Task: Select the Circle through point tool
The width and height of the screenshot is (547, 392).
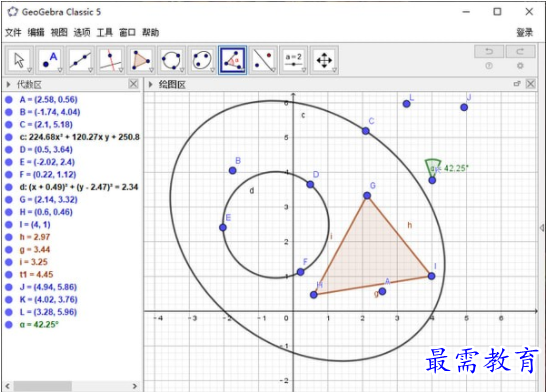Action: [x=171, y=60]
